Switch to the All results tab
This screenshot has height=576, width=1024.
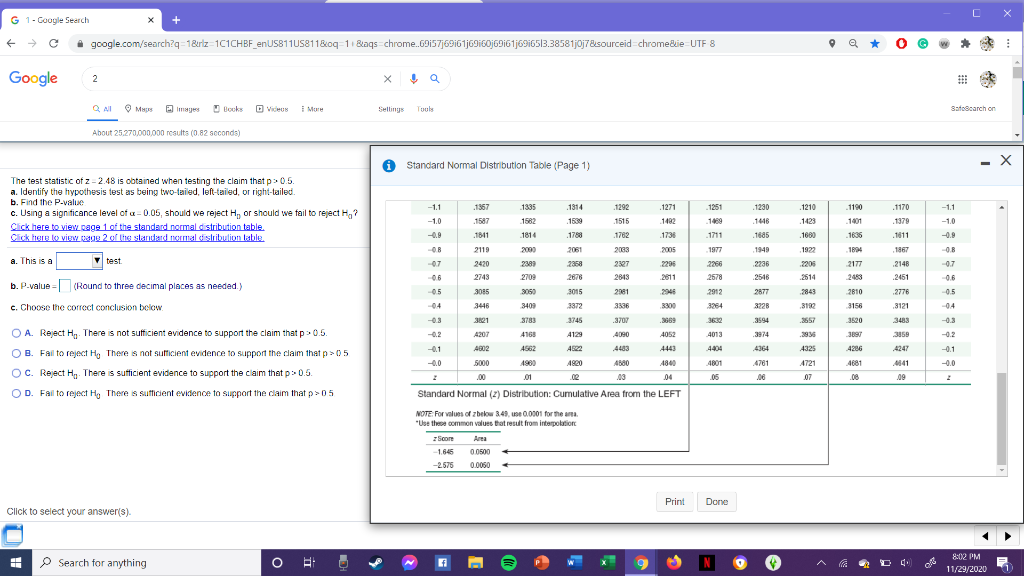[x=103, y=109]
